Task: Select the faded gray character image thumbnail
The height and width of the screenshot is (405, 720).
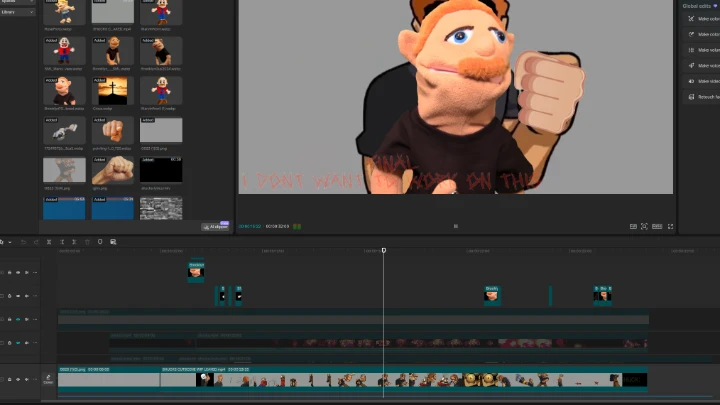Action: [x=64, y=170]
